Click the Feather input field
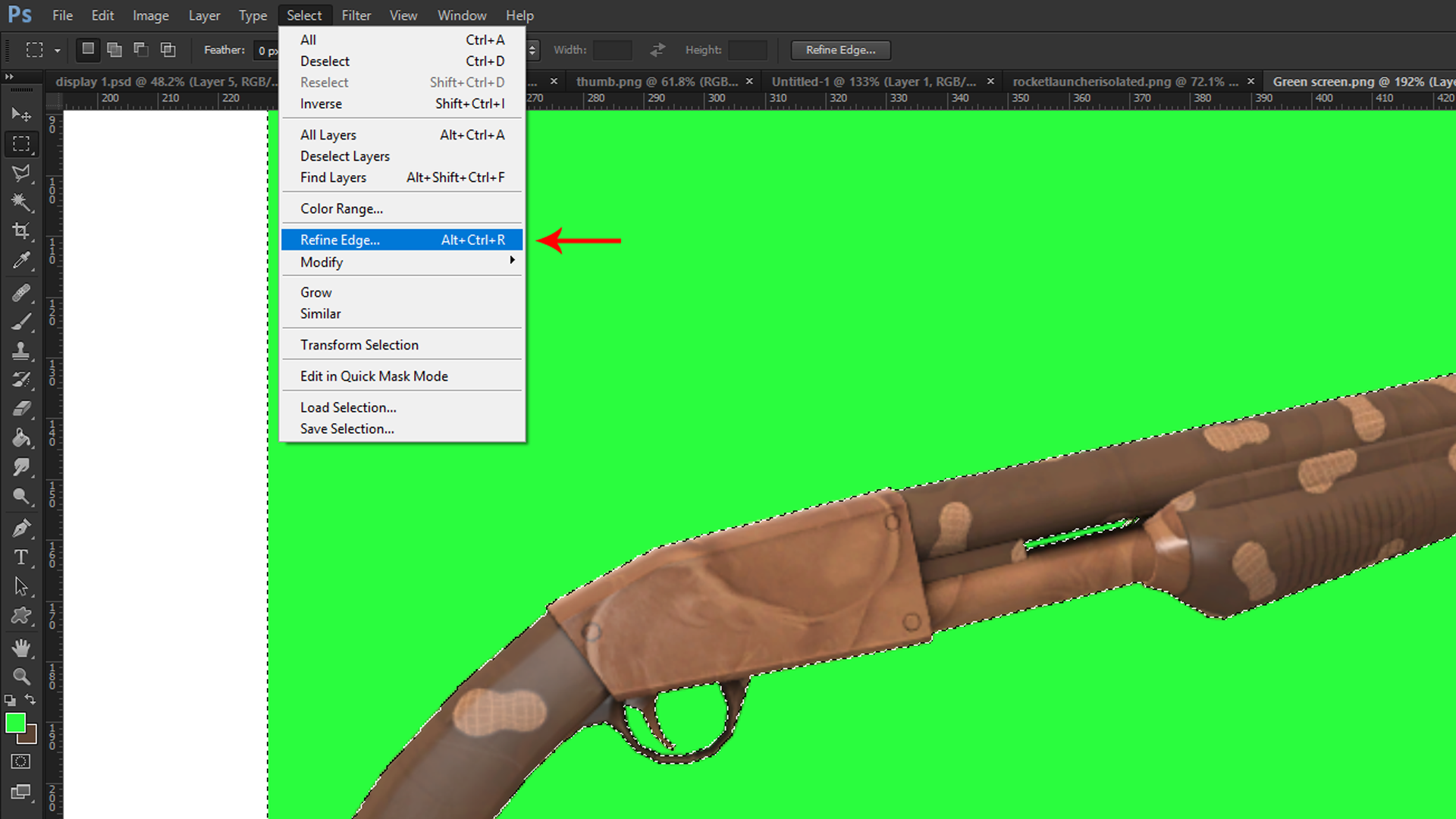Viewport: 1456px width, 819px height. (267, 51)
